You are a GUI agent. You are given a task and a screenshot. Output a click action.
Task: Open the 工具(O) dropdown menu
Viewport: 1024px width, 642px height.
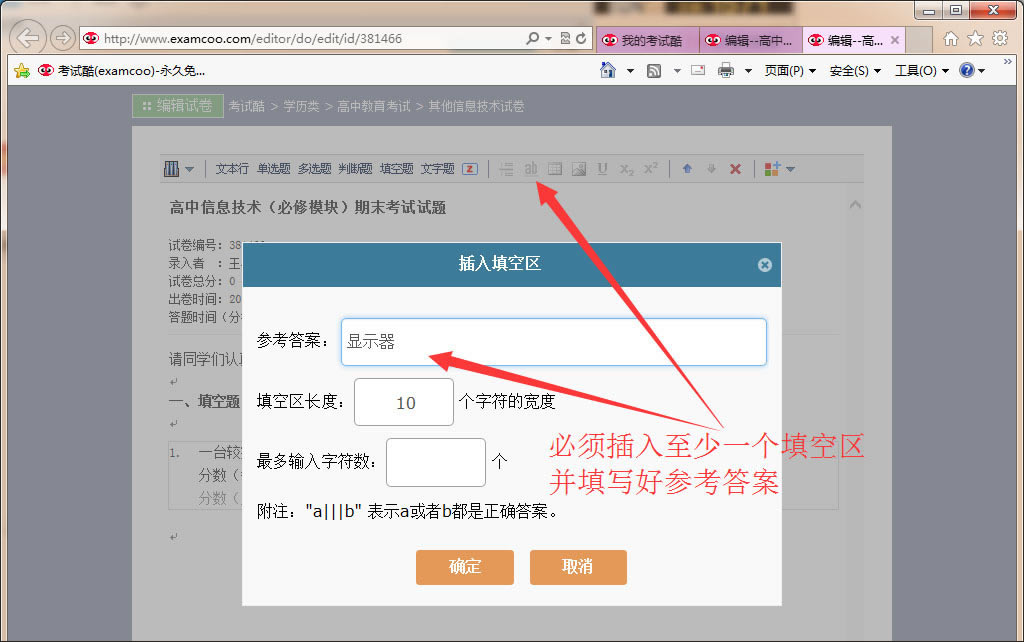tap(917, 70)
